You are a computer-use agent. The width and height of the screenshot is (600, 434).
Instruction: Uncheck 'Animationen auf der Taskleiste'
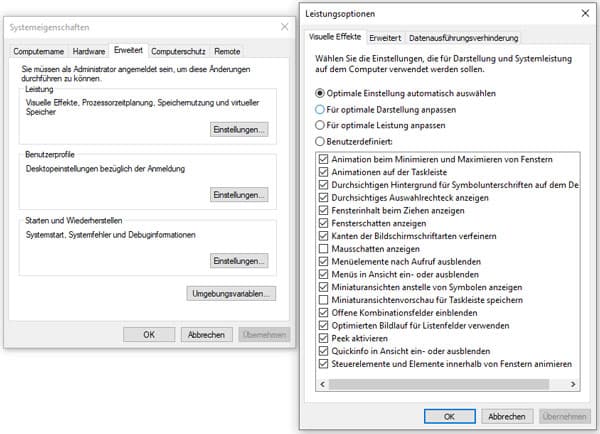[x=322, y=171]
